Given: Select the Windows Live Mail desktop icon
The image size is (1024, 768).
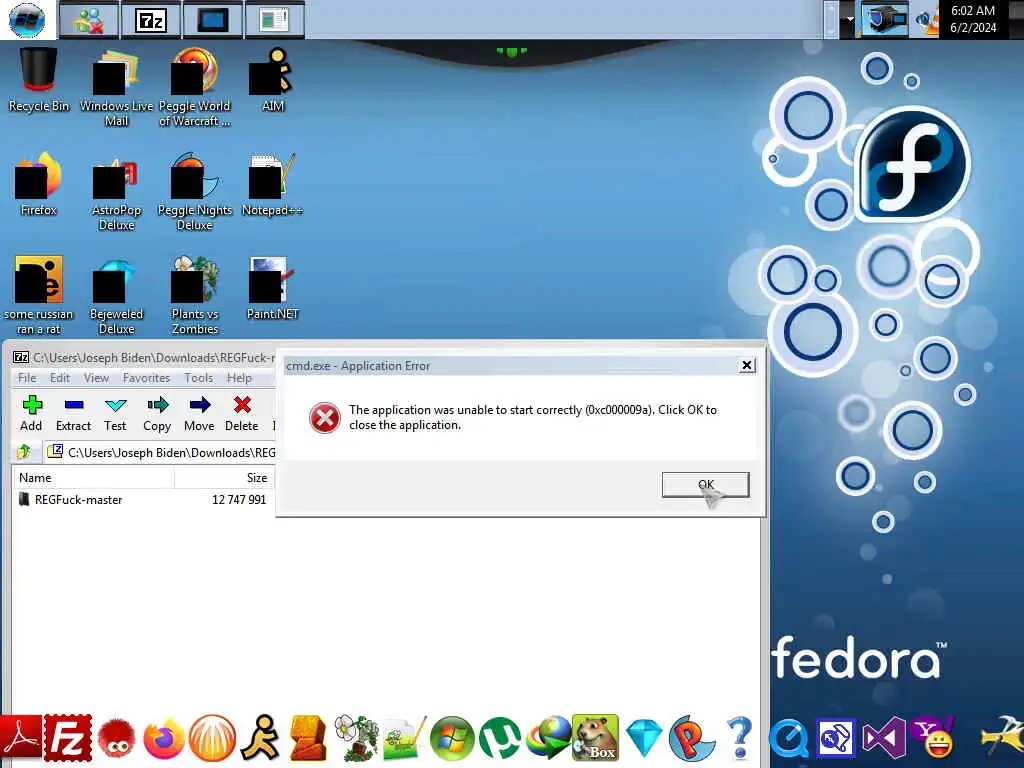Looking at the screenshot, I should (116, 87).
